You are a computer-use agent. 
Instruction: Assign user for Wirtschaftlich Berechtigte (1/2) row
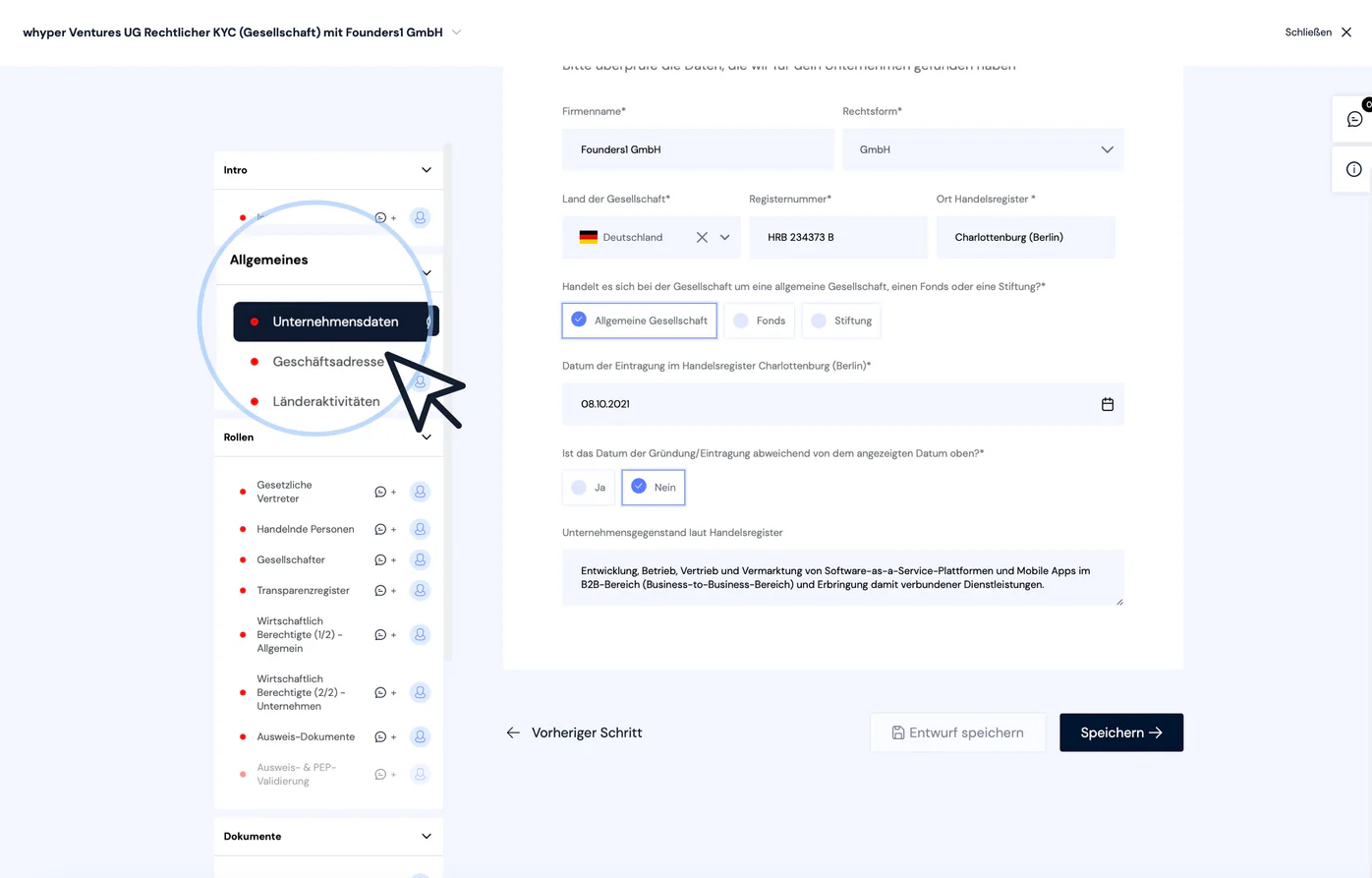(420, 634)
